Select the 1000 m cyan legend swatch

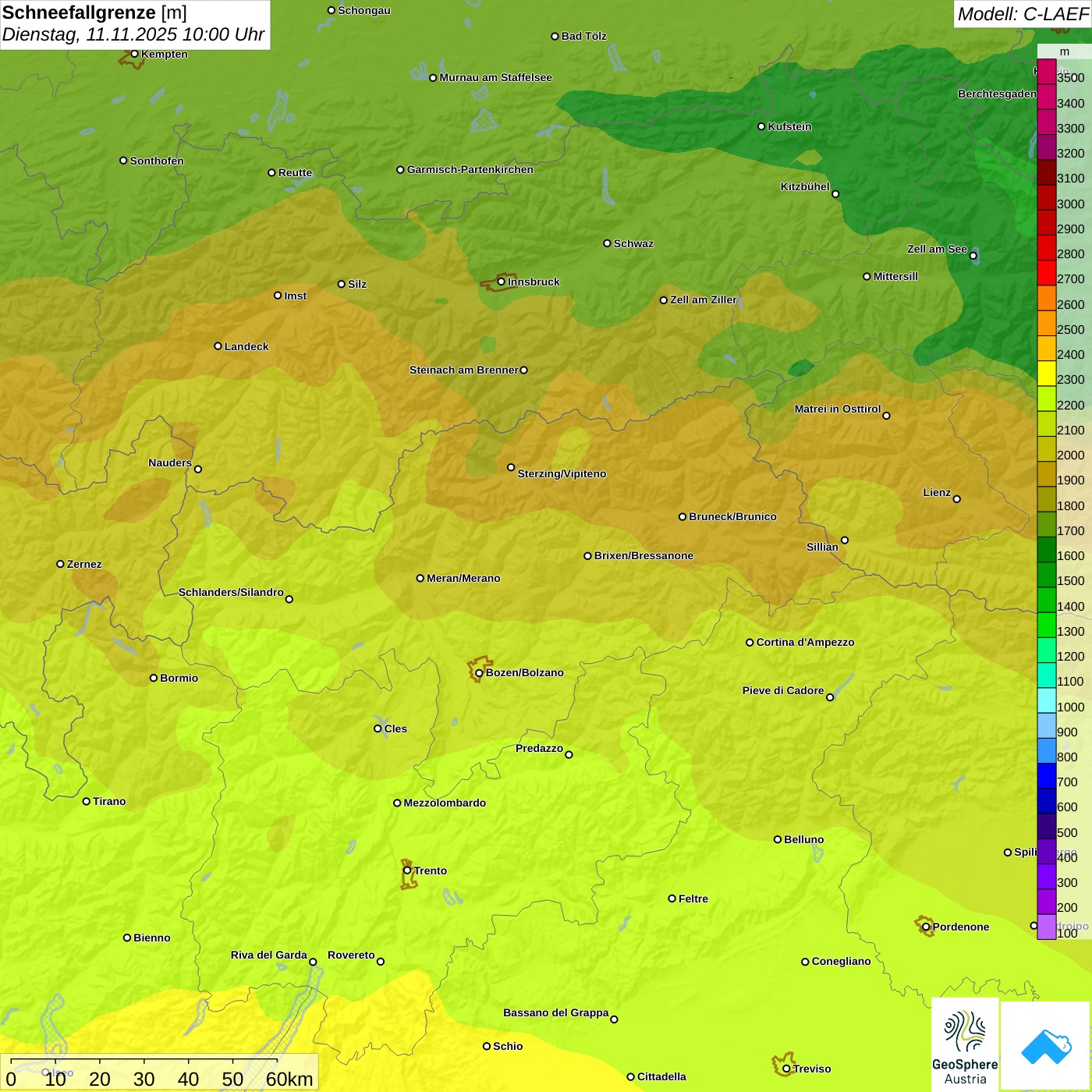click(1047, 700)
